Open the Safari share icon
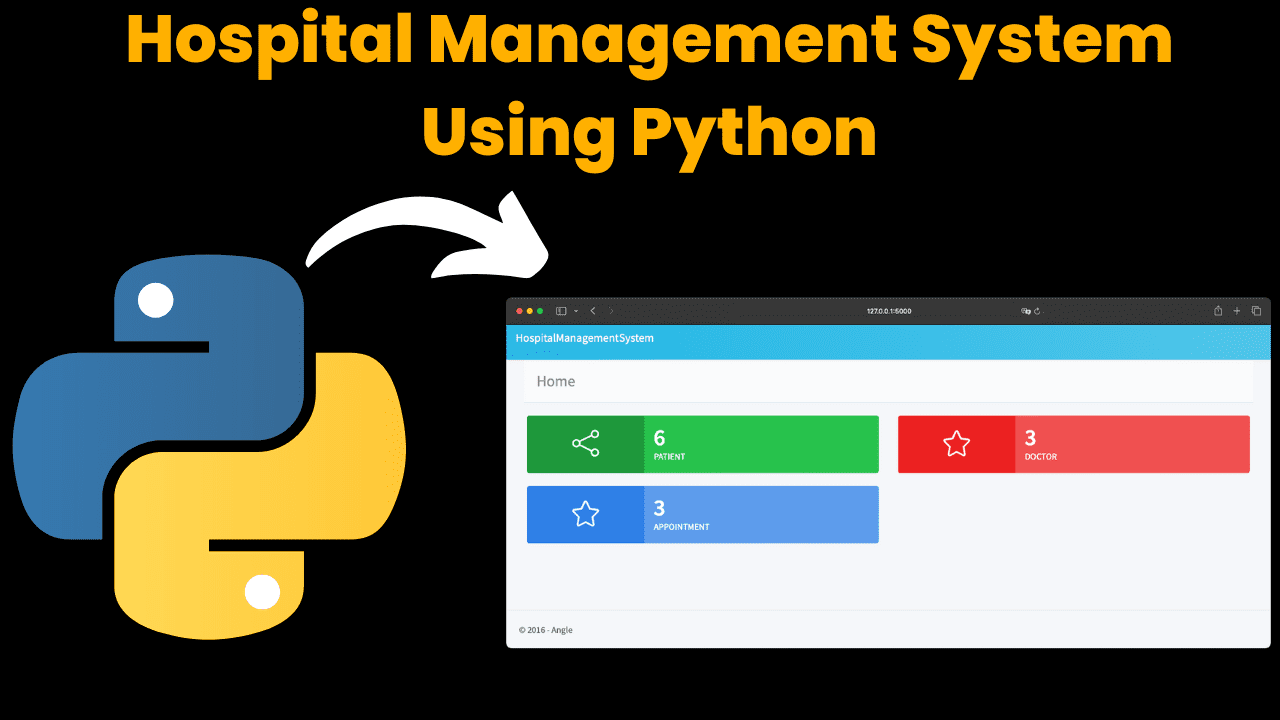The width and height of the screenshot is (1280, 720). [x=1218, y=311]
